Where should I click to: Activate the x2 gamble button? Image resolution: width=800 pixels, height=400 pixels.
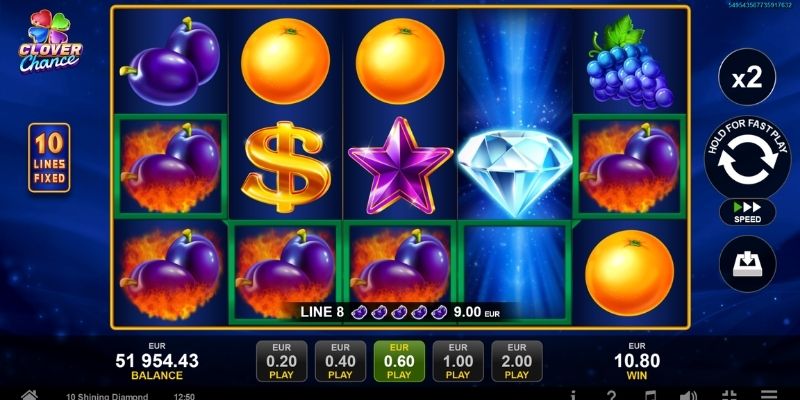pos(747,77)
